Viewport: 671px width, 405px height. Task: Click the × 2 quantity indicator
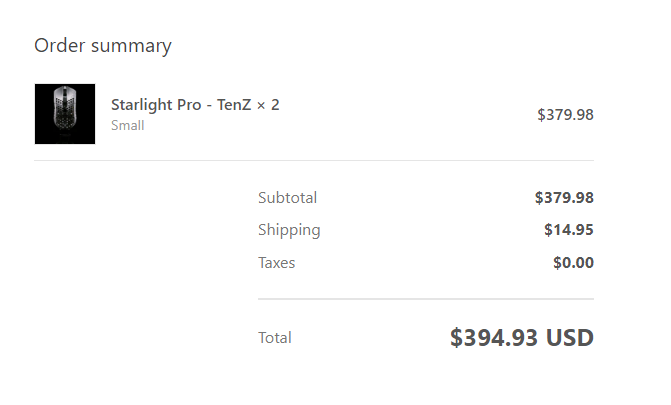268,105
